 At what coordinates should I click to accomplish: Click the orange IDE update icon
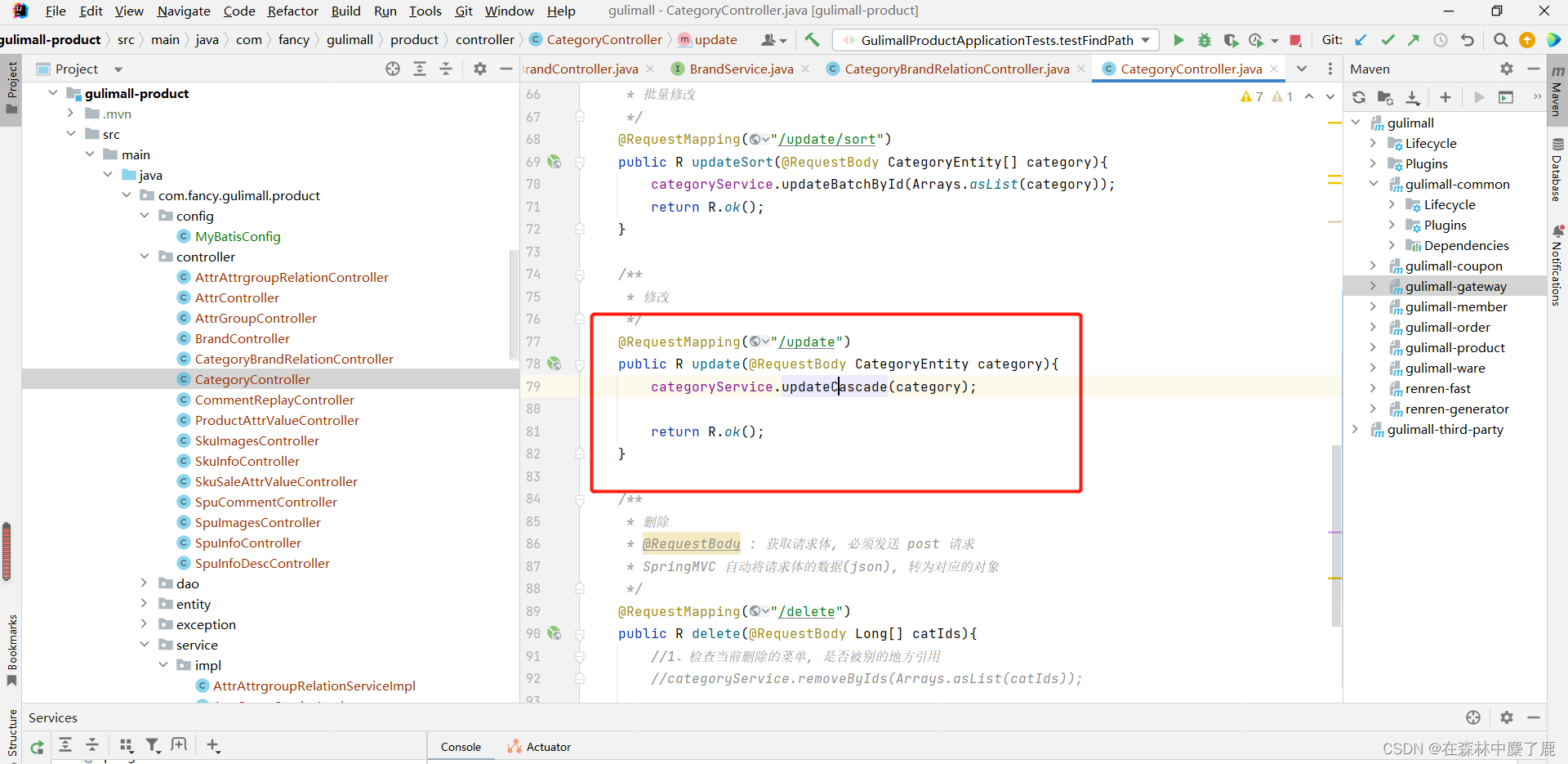(1527, 40)
